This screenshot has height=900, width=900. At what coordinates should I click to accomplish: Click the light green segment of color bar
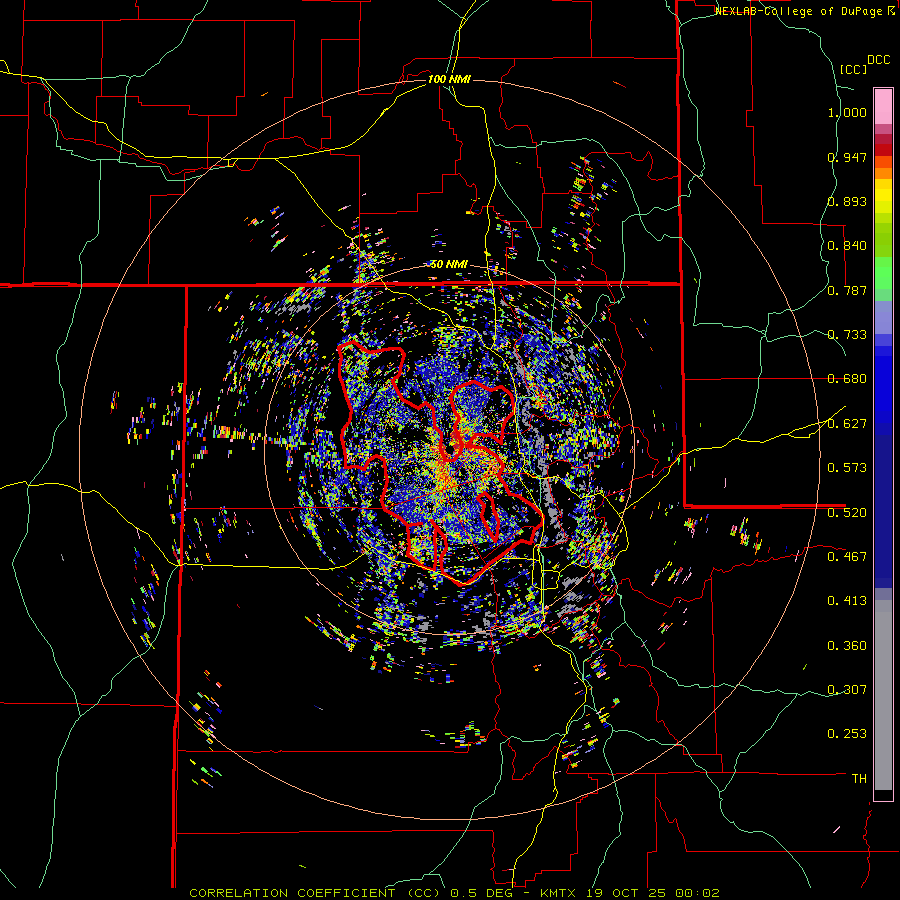coord(883,273)
